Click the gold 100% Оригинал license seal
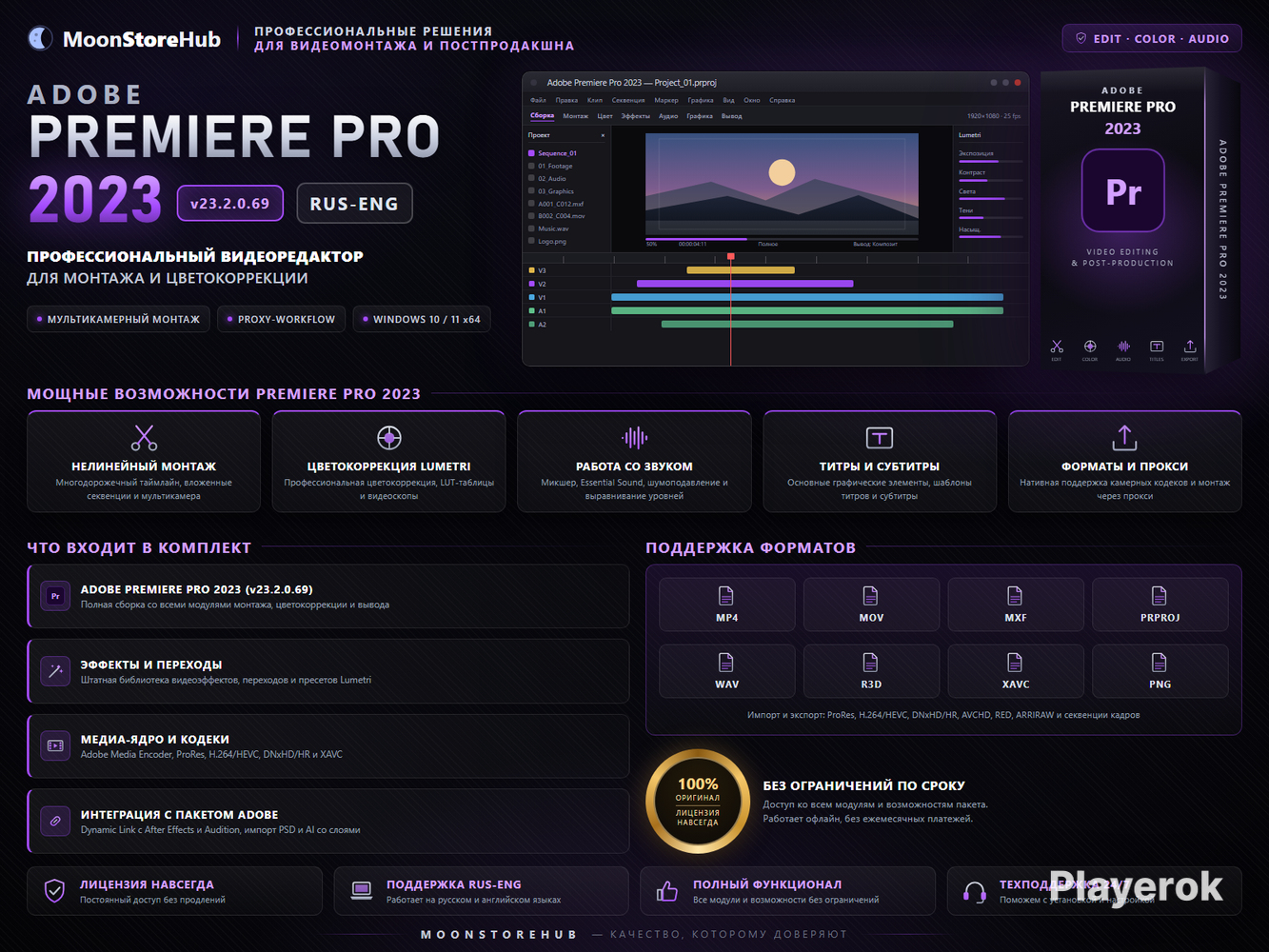 click(698, 802)
